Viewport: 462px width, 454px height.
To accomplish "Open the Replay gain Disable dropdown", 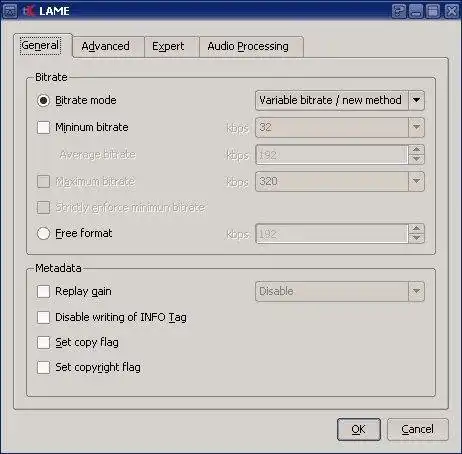I will click(340, 291).
